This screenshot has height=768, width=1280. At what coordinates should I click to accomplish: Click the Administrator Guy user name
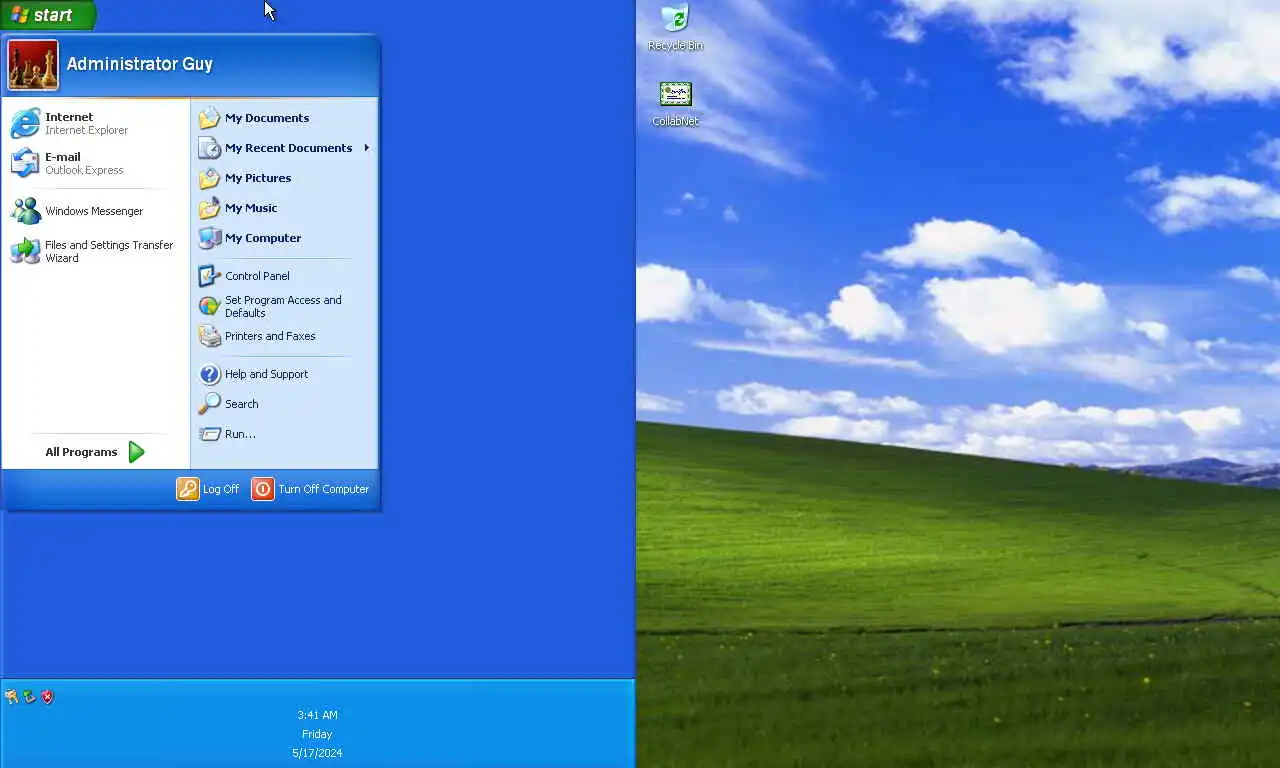(139, 64)
